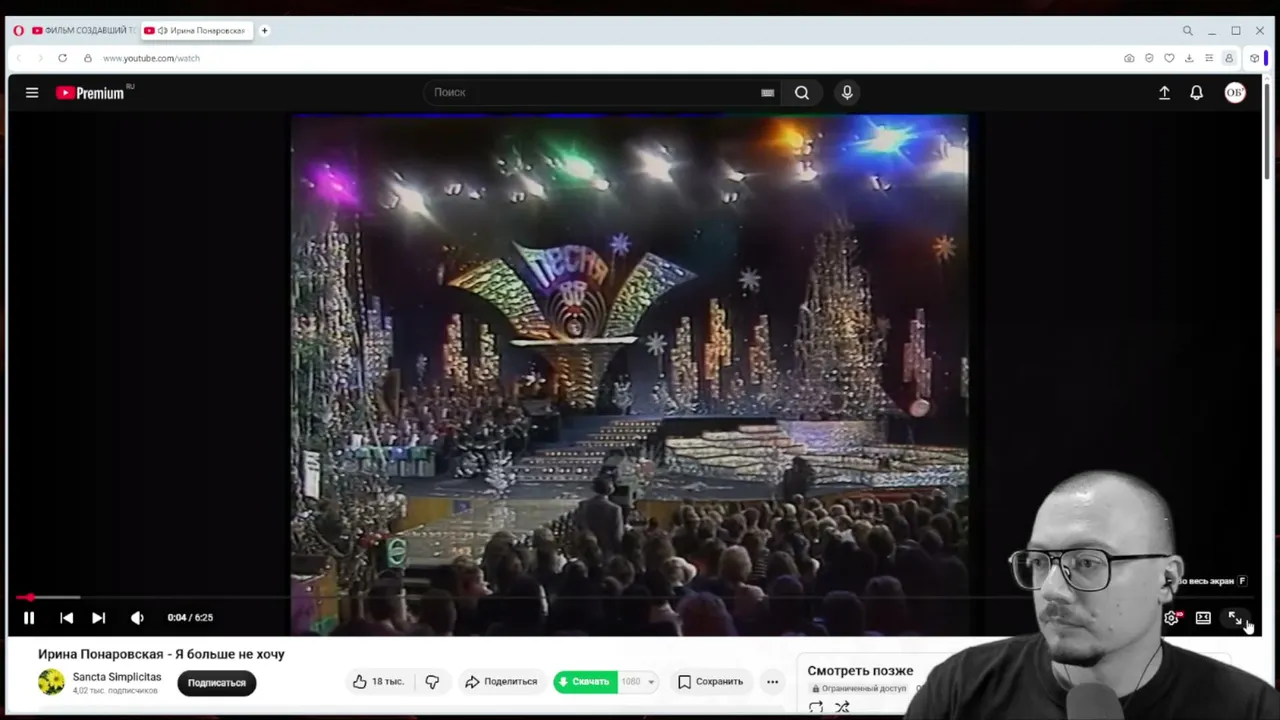Open the player settings gear

1171,618
